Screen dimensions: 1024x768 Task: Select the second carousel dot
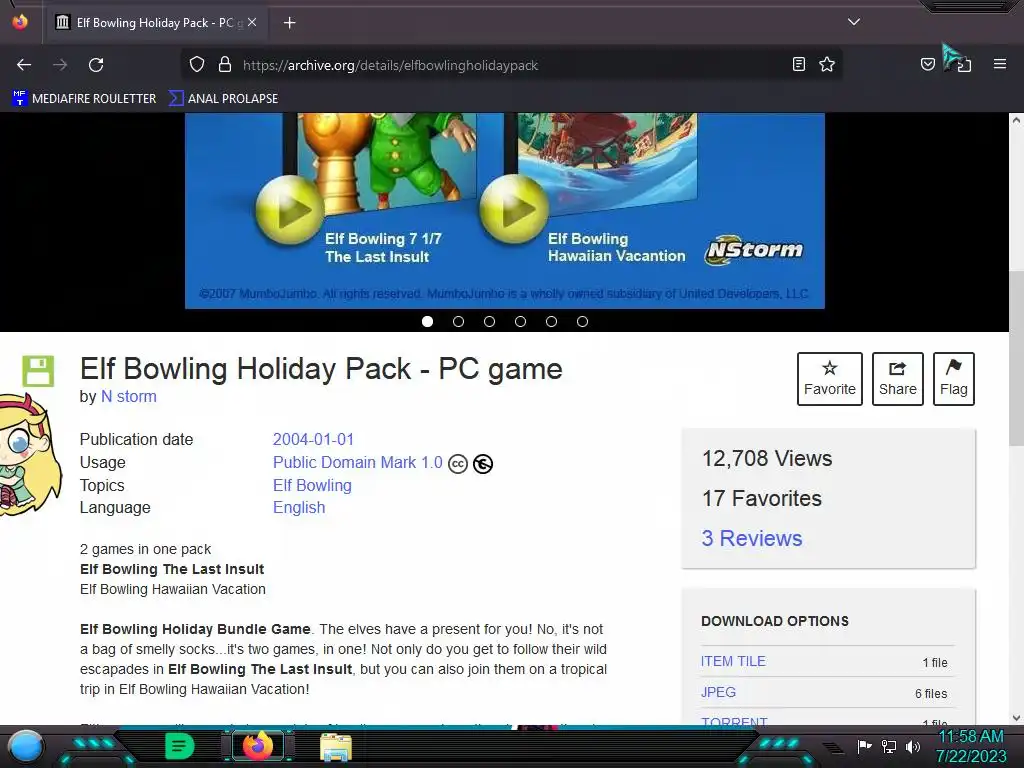458,321
